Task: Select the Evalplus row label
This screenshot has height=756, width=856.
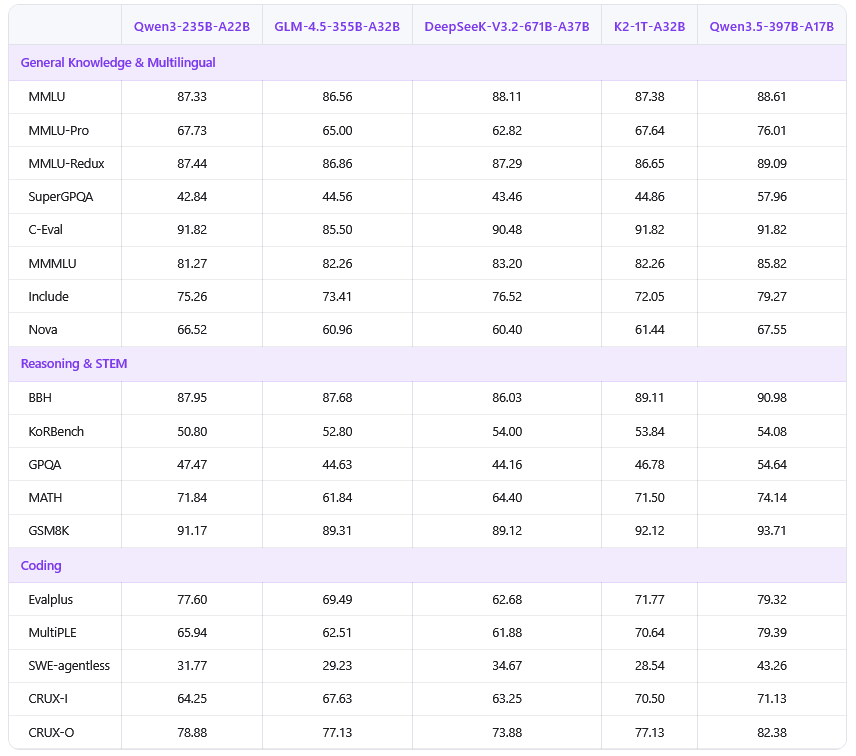Action: point(50,599)
